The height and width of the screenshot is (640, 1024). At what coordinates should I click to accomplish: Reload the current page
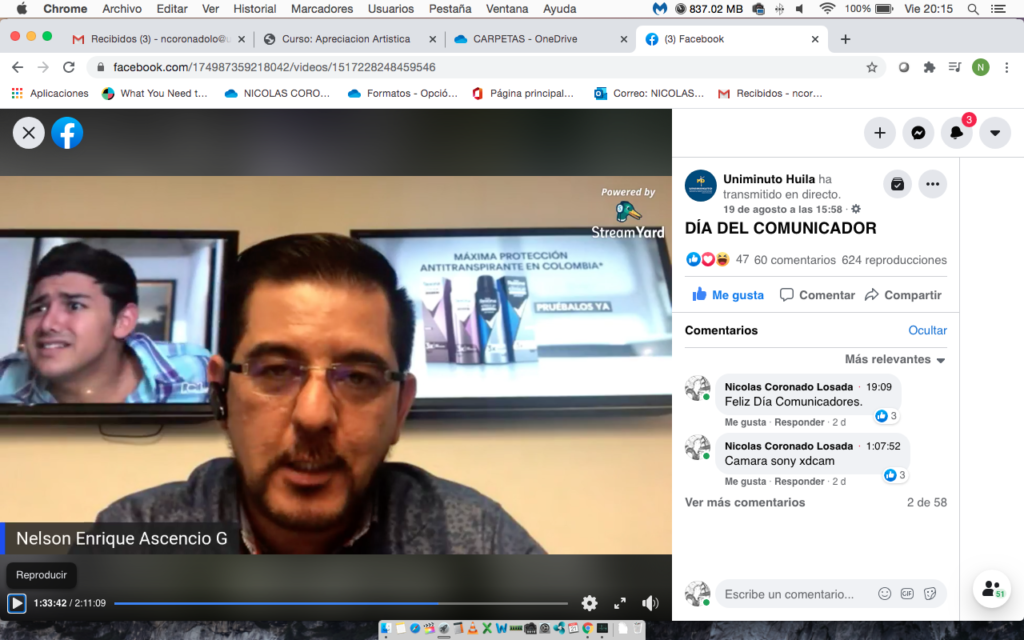coord(69,67)
